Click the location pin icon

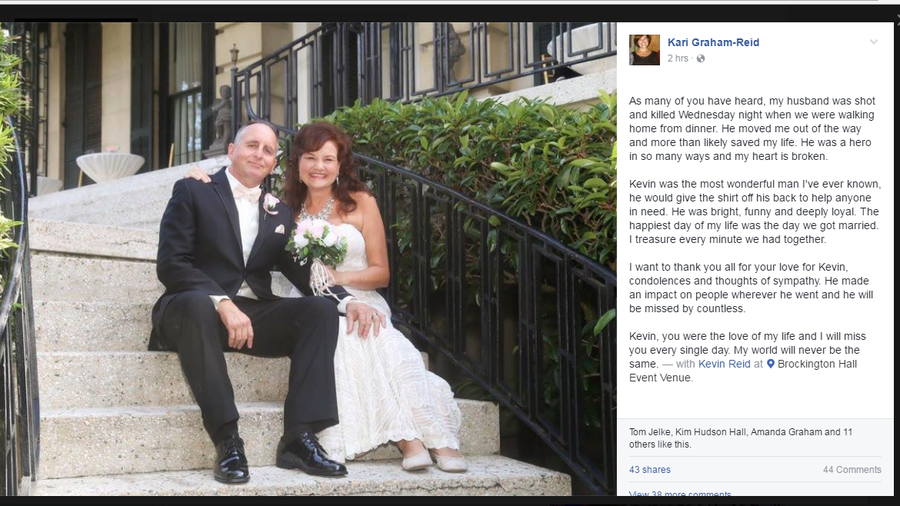(770, 364)
